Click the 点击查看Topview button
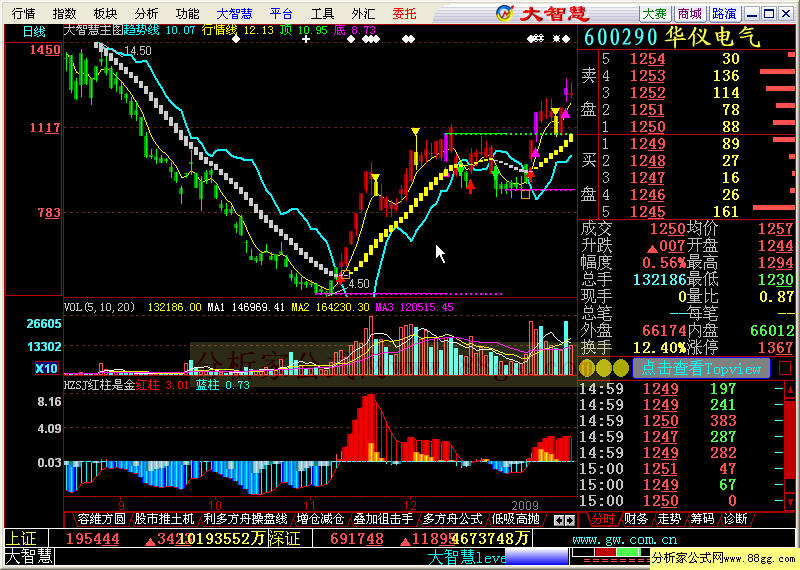 point(701,368)
